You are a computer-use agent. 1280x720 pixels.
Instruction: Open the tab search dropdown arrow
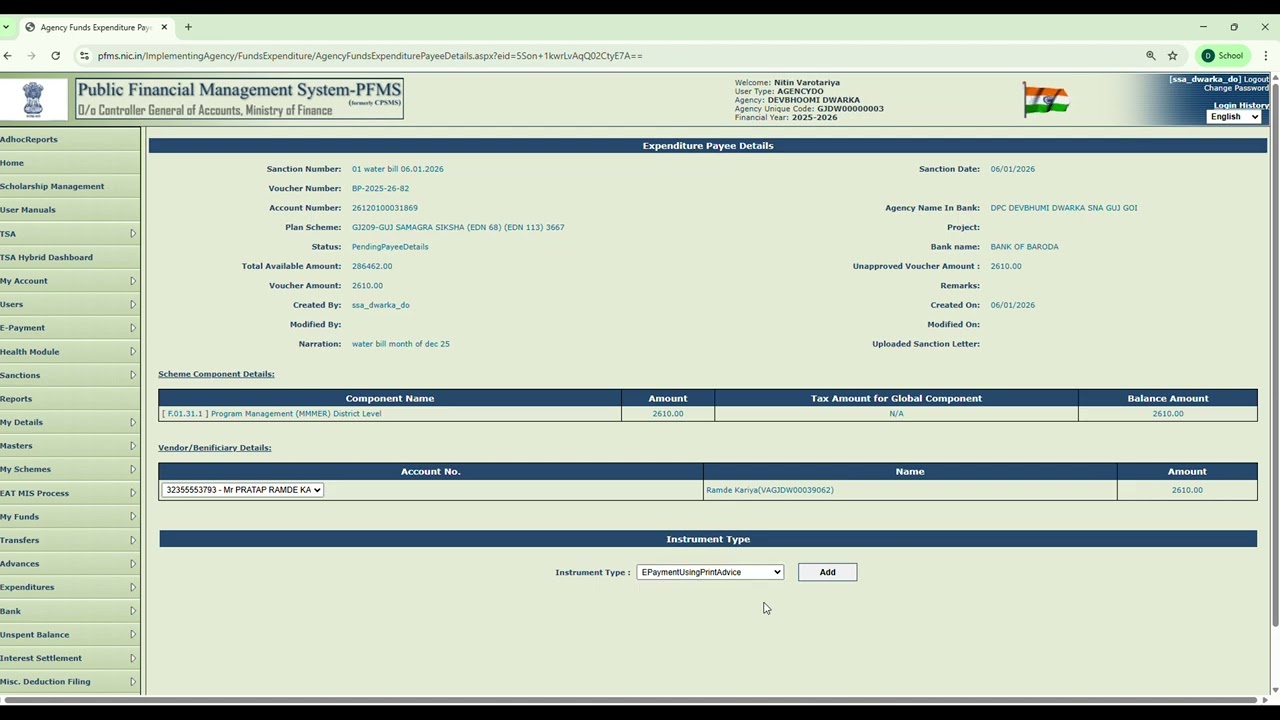(6, 27)
